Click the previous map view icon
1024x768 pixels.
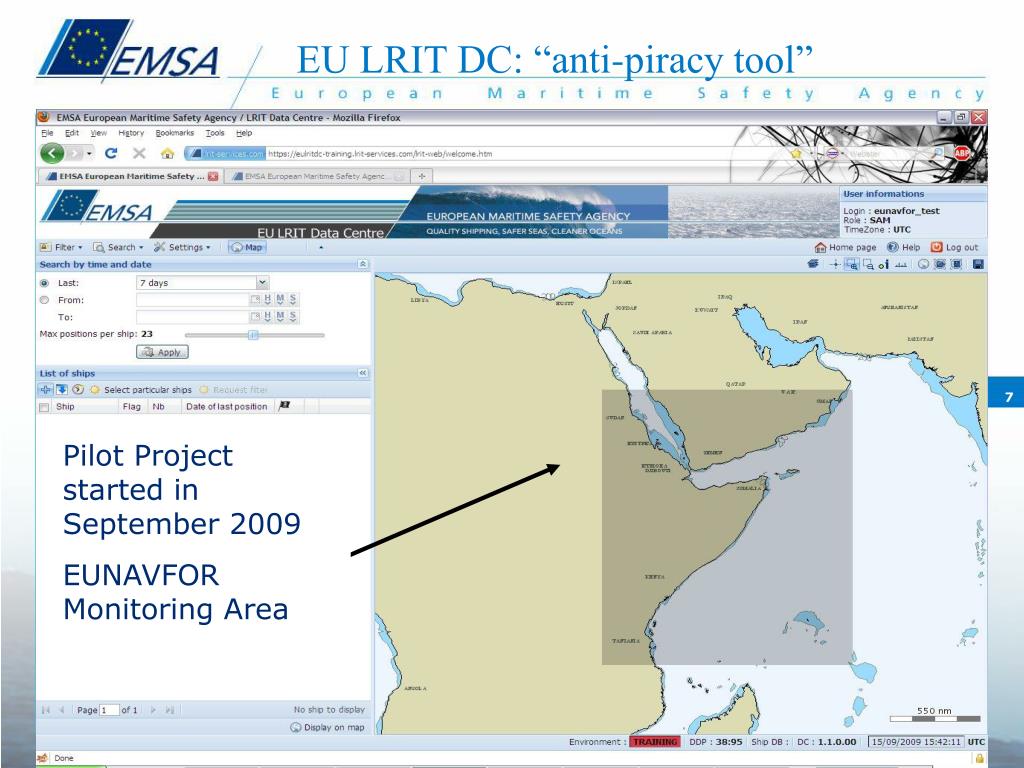940,264
